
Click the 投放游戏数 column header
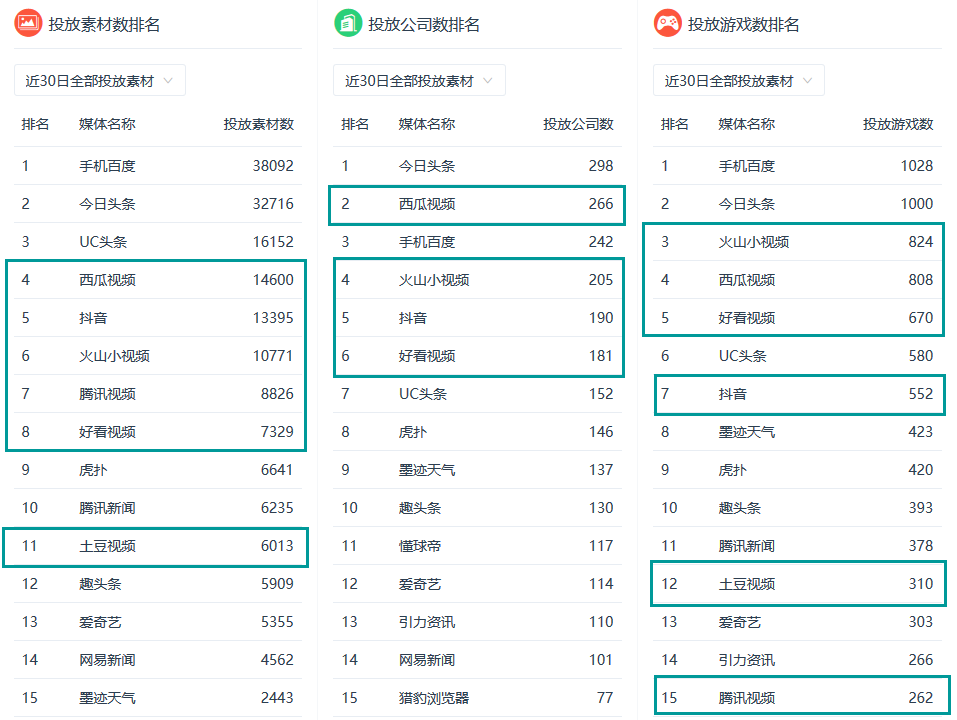(x=898, y=124)
